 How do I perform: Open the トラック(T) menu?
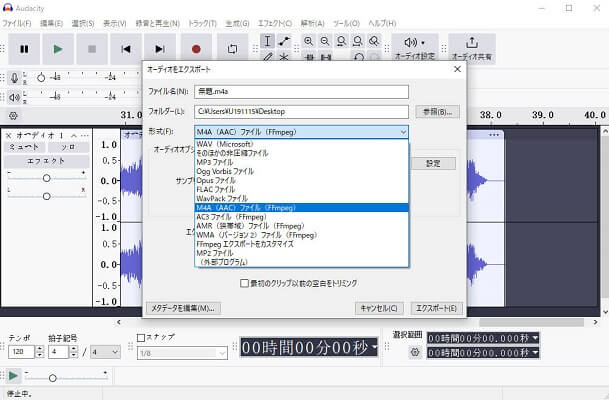tap(202, 23)
